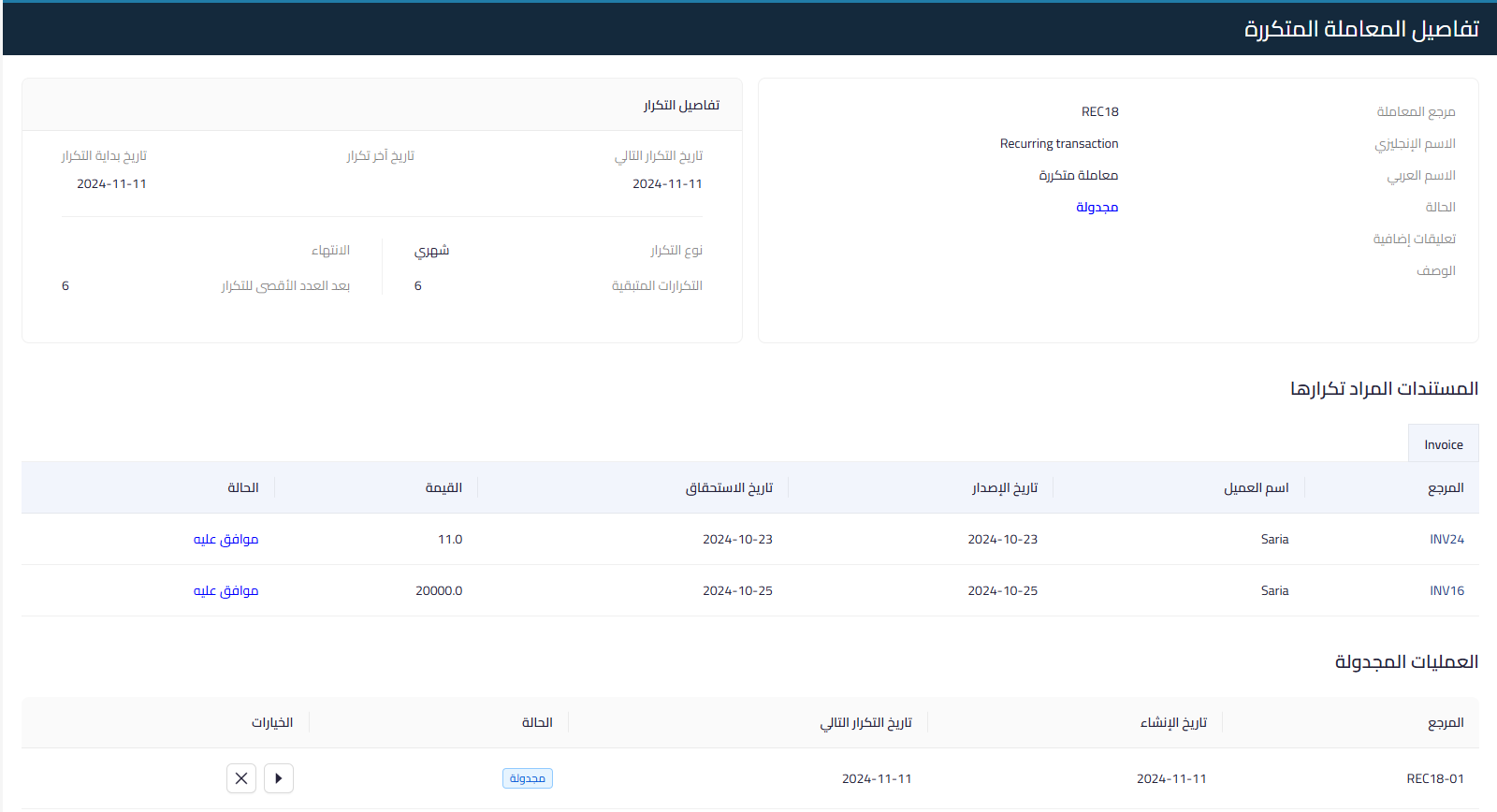Click the page title تفاصيل المعاملة المتكررة
The image size is (1497, 812).
(x=1361, y=29)
